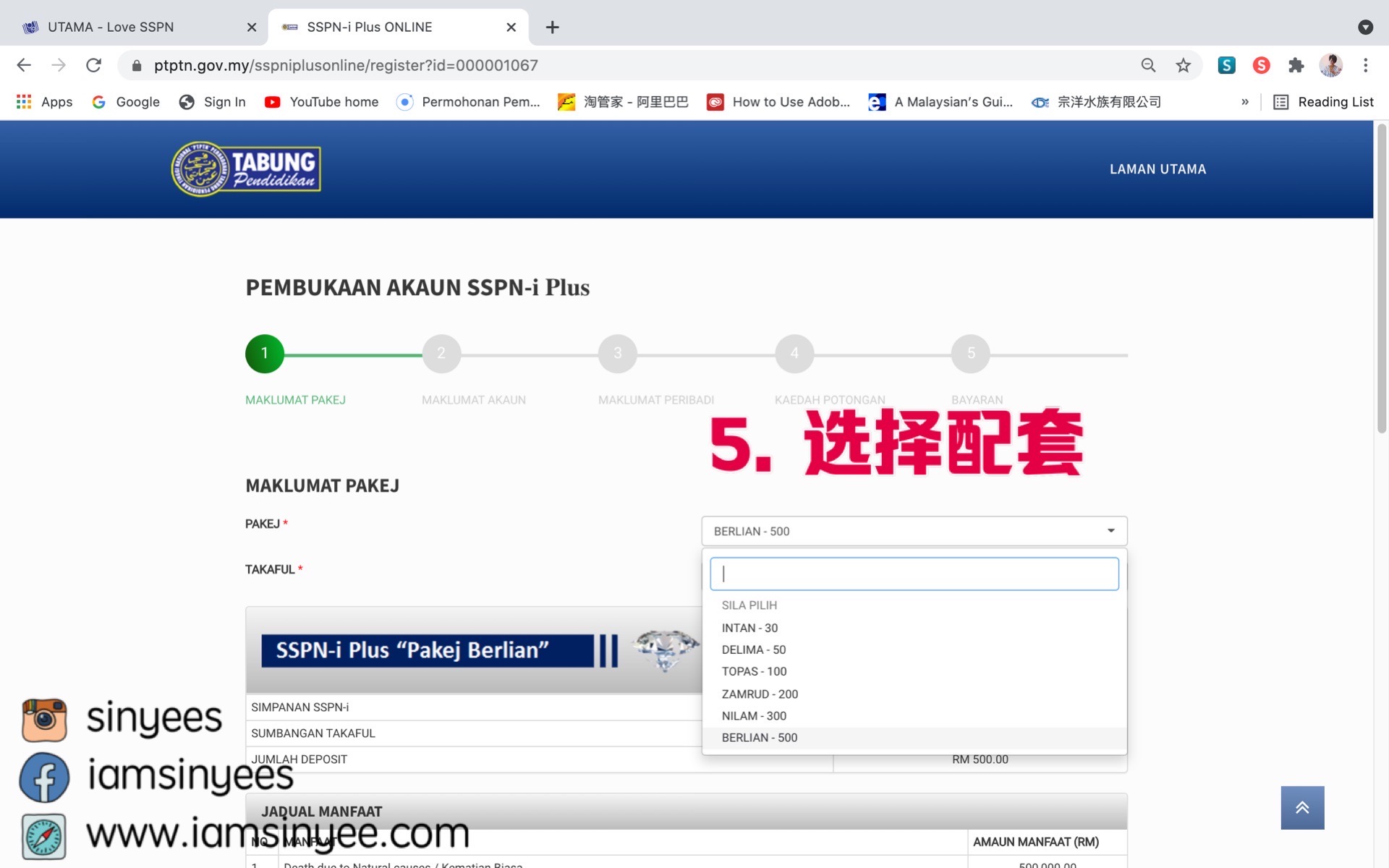Open Chrome three-dot menu

1365,65
